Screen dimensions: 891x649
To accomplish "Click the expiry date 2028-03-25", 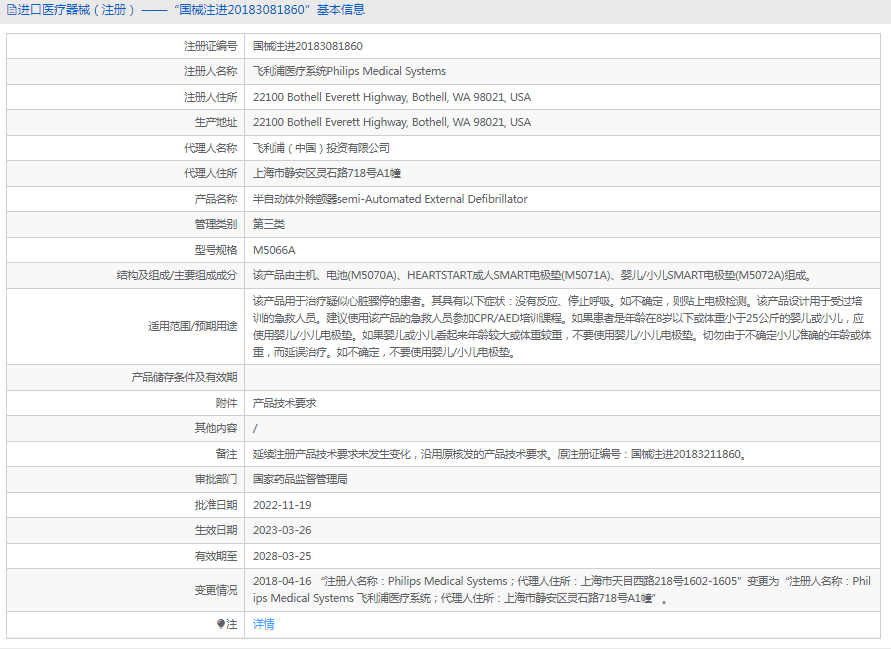I will point(282,556).
